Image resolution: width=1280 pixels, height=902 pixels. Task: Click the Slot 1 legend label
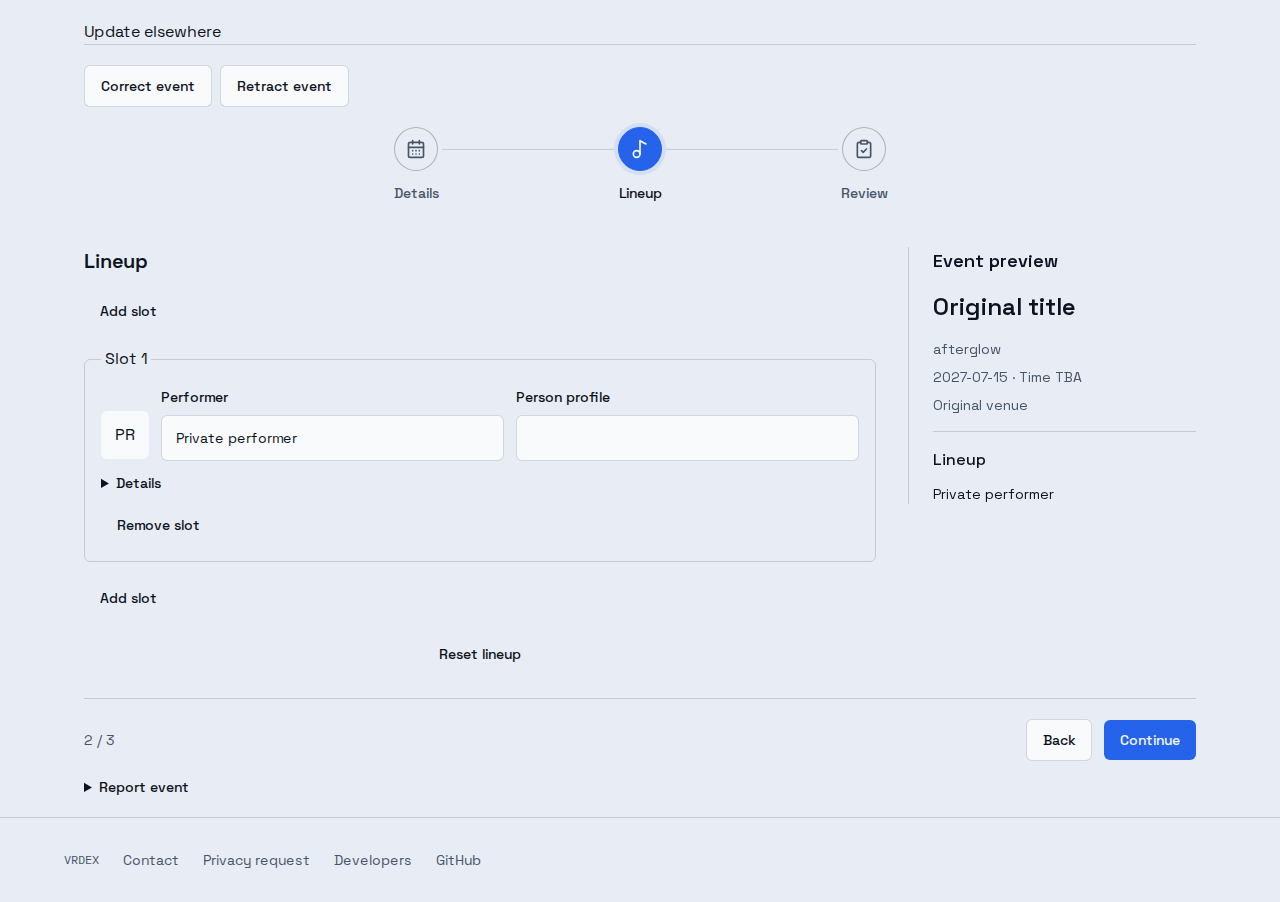click(126, 358)
